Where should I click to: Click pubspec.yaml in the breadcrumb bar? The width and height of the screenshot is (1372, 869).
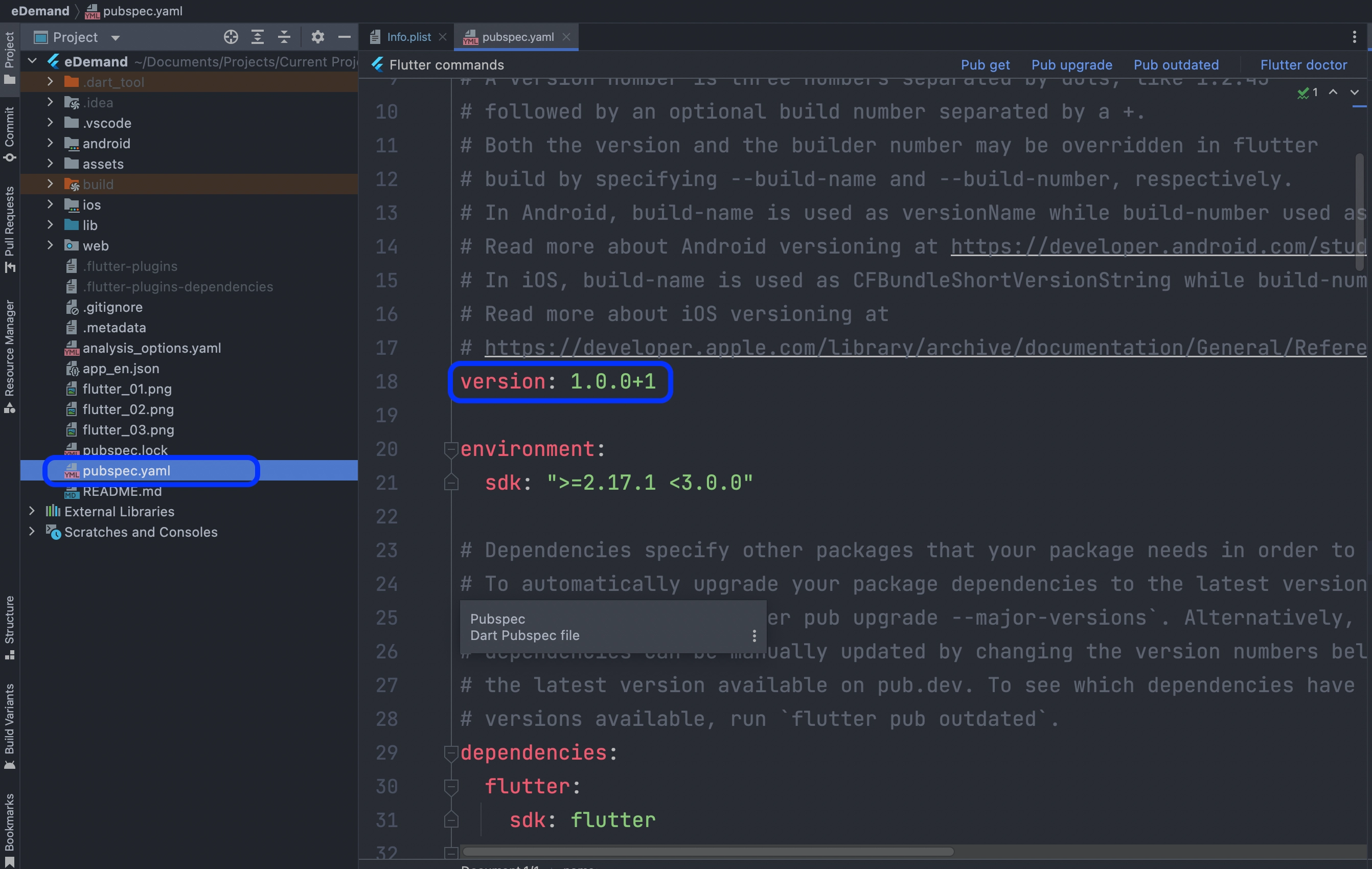pyautogui.click(x=134, y=11)
